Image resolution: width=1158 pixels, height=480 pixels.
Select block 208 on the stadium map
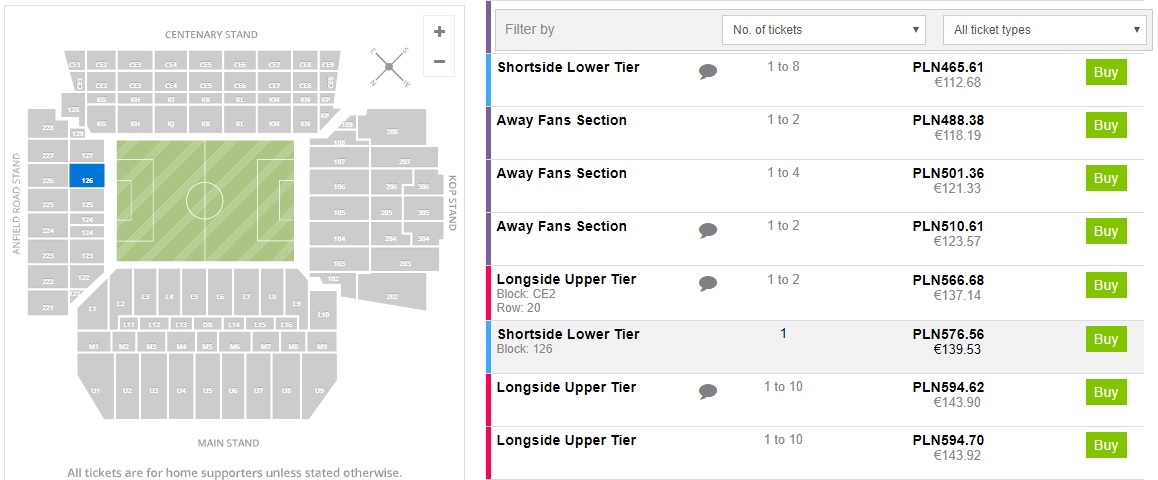(391, 132)
